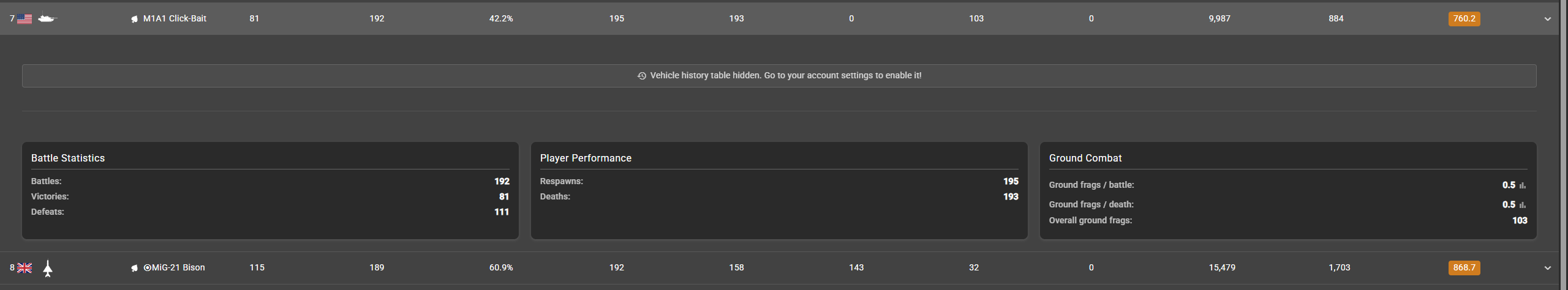Click the vehicle history table hidden notice

pos(779,76)
